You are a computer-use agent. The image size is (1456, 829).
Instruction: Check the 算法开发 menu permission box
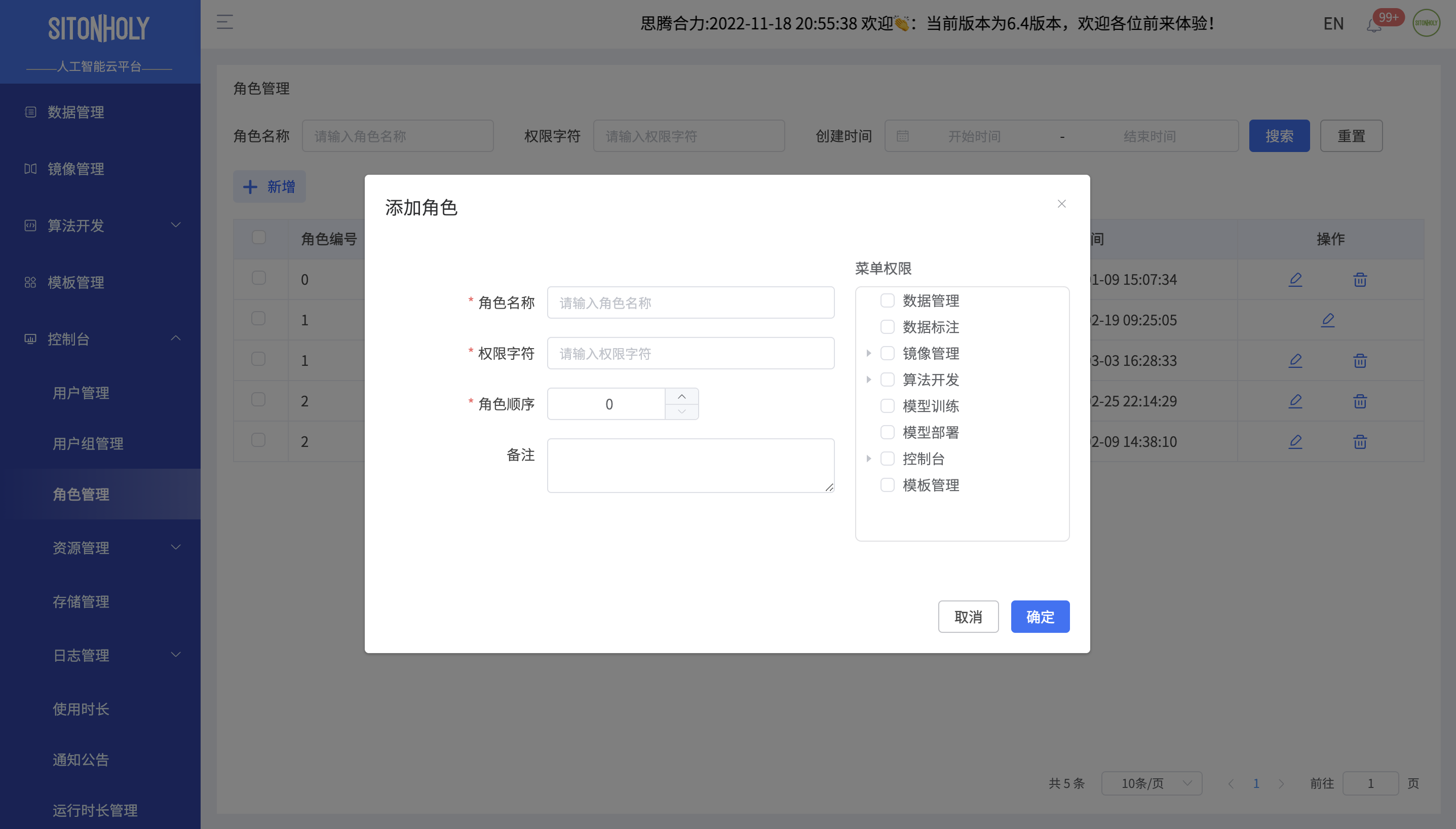point(888,379)
